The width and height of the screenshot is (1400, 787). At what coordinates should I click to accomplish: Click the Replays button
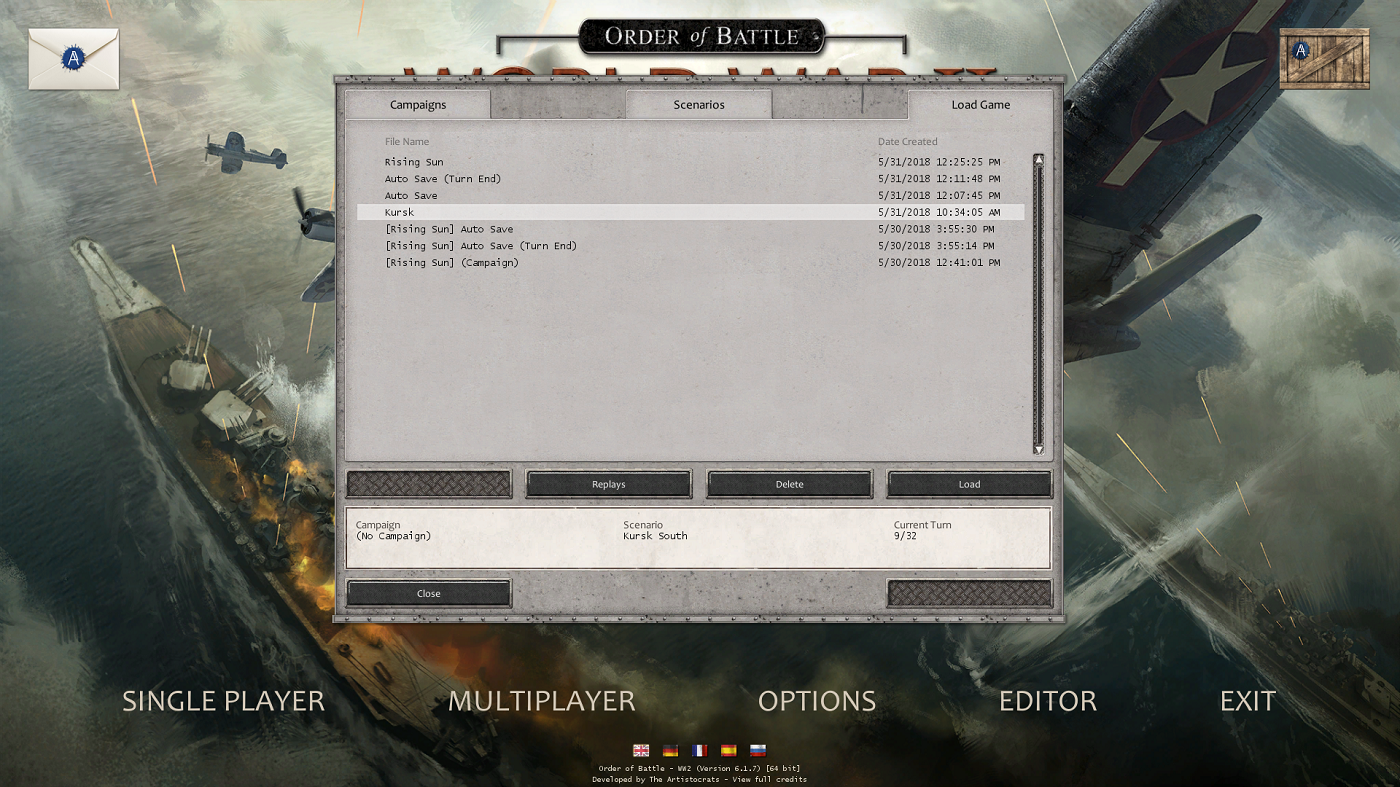(608, 484)
